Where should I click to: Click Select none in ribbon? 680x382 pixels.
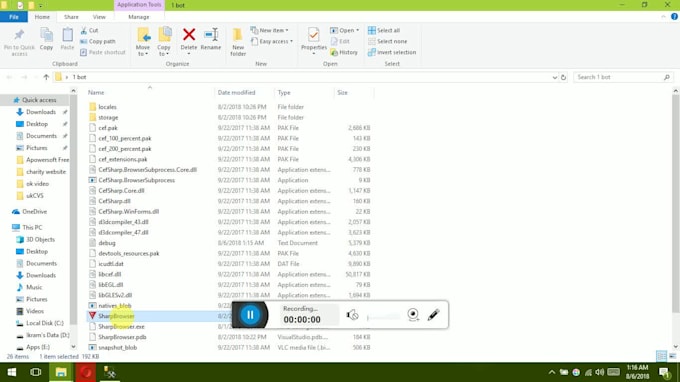[x=387, y=41]
